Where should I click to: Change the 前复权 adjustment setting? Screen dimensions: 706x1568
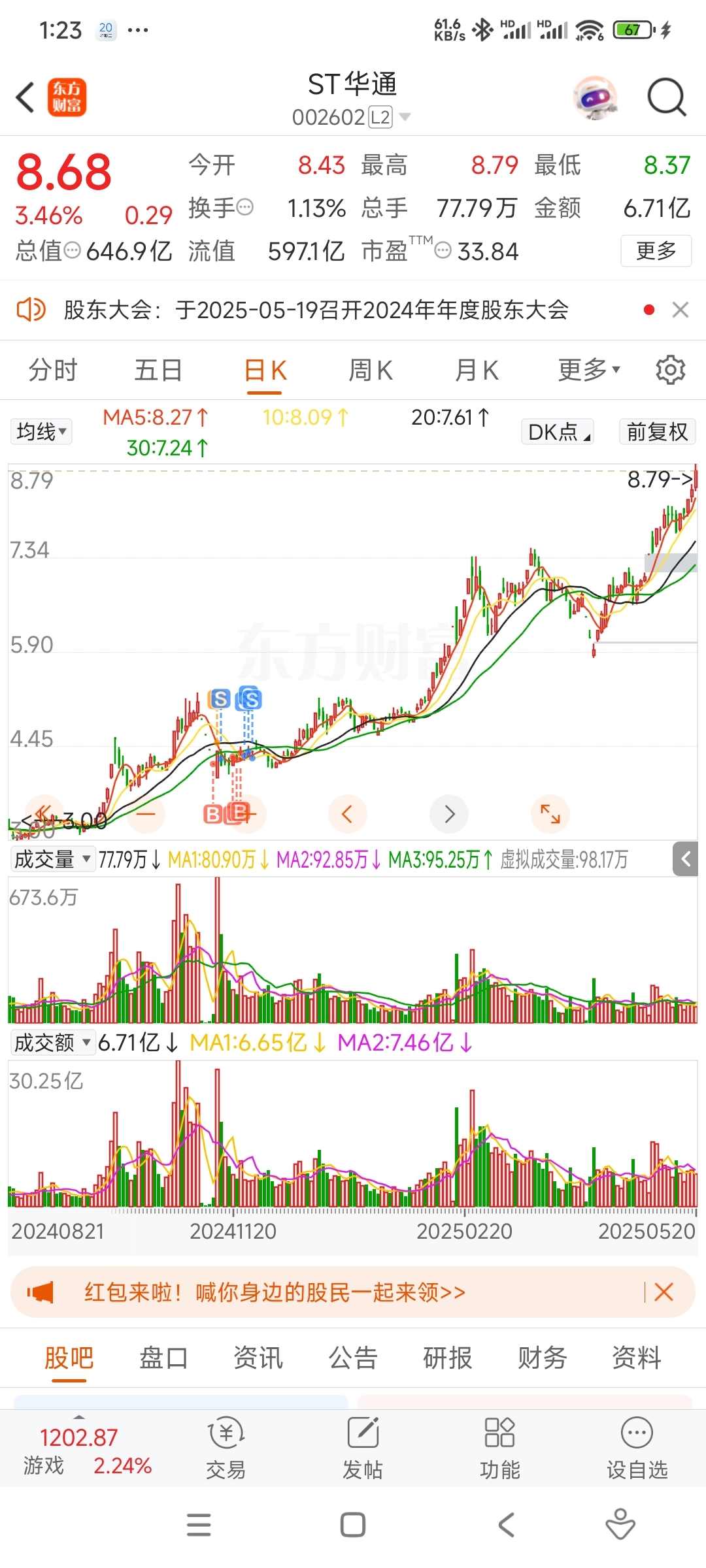pyautogui.click(x=657, y=432)
